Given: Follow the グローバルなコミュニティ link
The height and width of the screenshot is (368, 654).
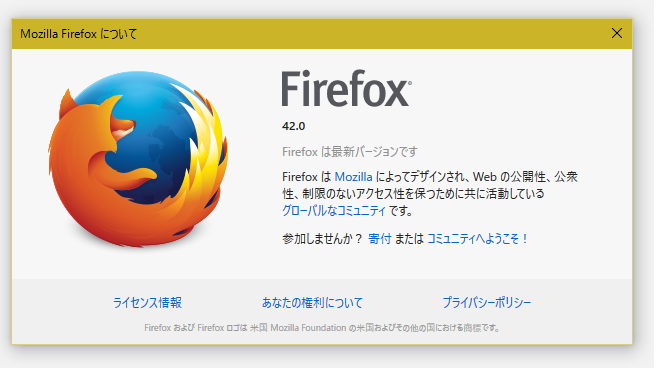Looking at the screenshot, I should tap(334, 210).
